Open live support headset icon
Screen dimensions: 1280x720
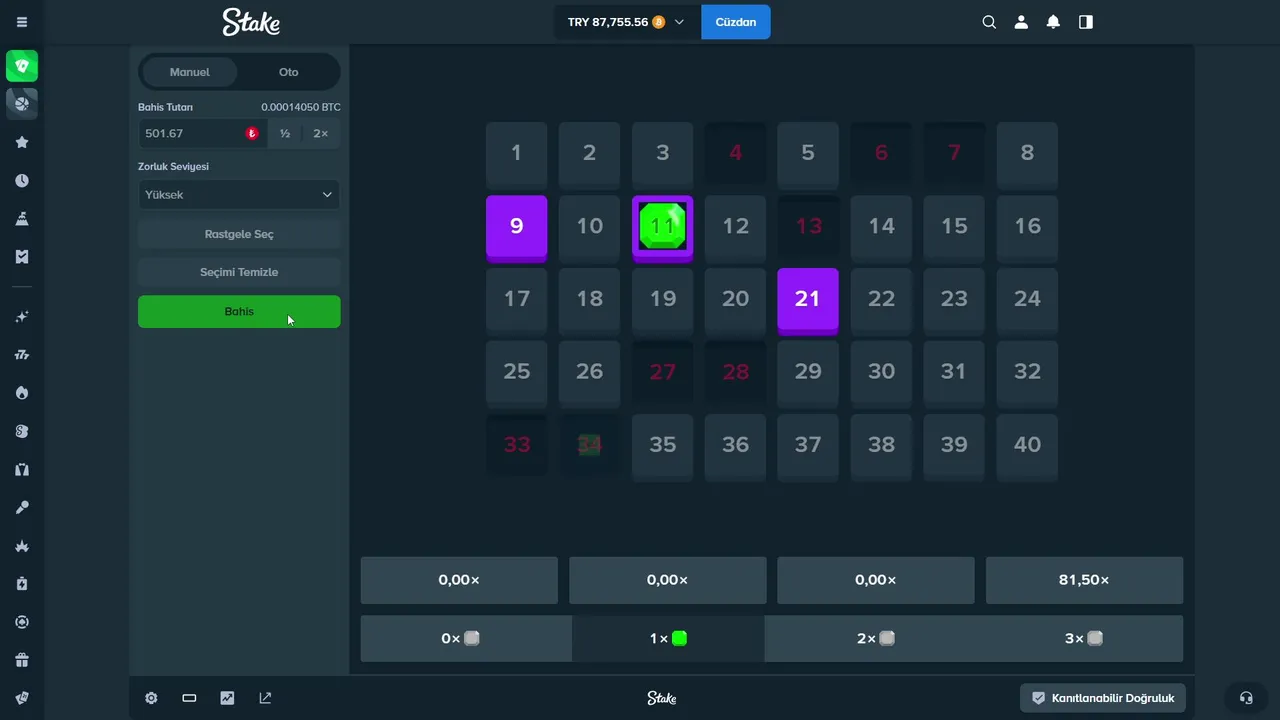tap(1246, 698)
